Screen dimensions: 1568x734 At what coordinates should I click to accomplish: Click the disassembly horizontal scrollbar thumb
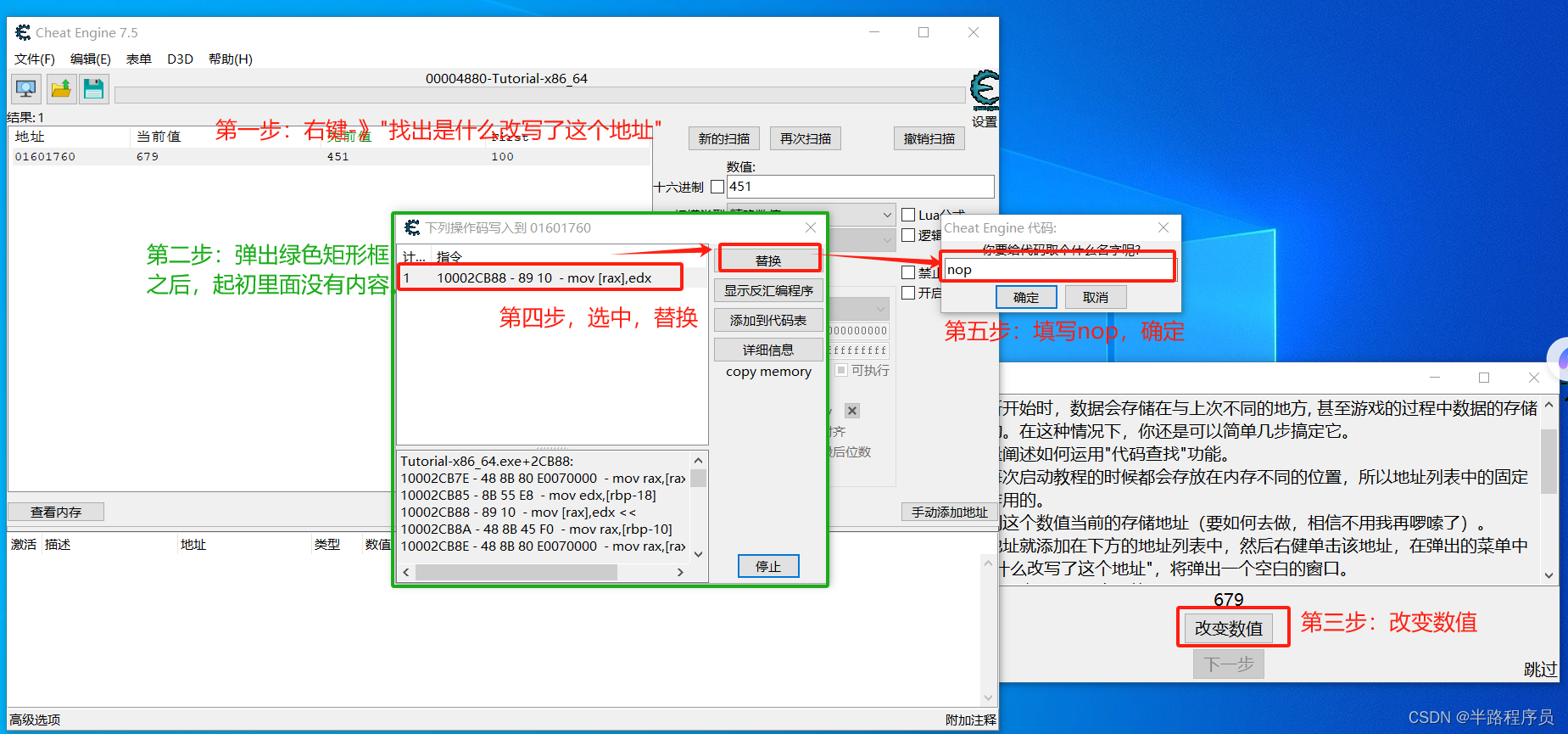point(516,572)
